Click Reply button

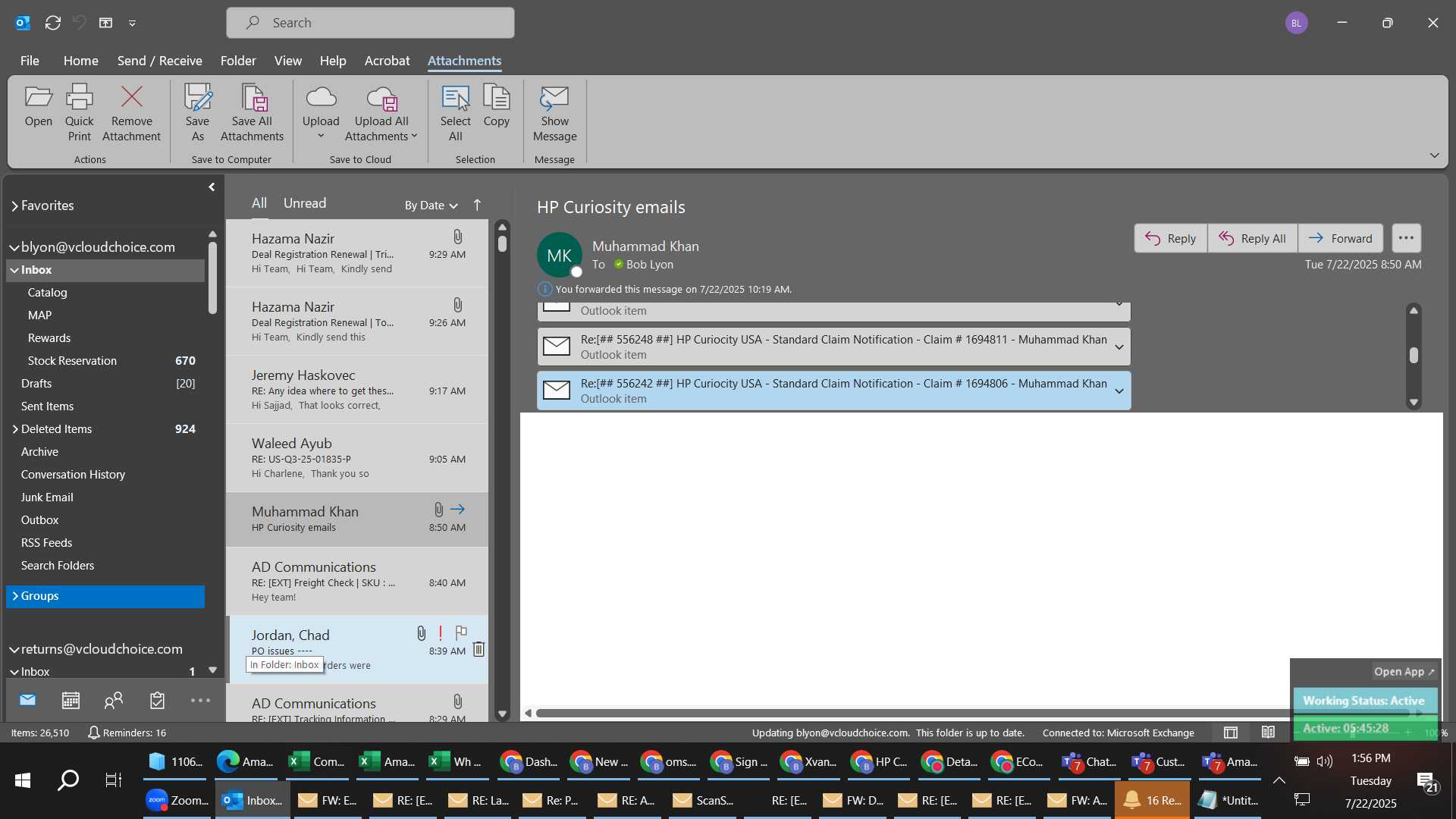click(x=1170, y=238)
